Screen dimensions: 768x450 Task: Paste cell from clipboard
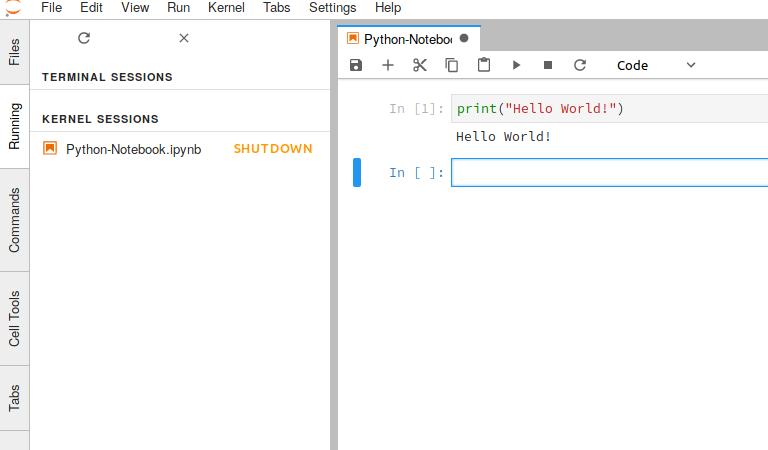pos(484,65)
